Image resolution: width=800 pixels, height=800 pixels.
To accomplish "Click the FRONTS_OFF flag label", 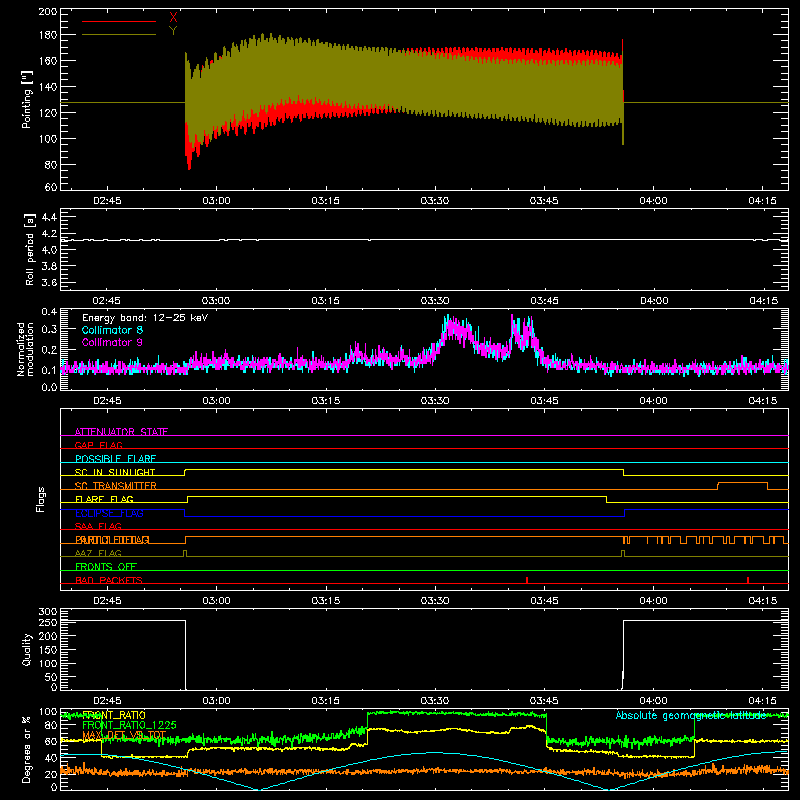I will pos(106,567).
